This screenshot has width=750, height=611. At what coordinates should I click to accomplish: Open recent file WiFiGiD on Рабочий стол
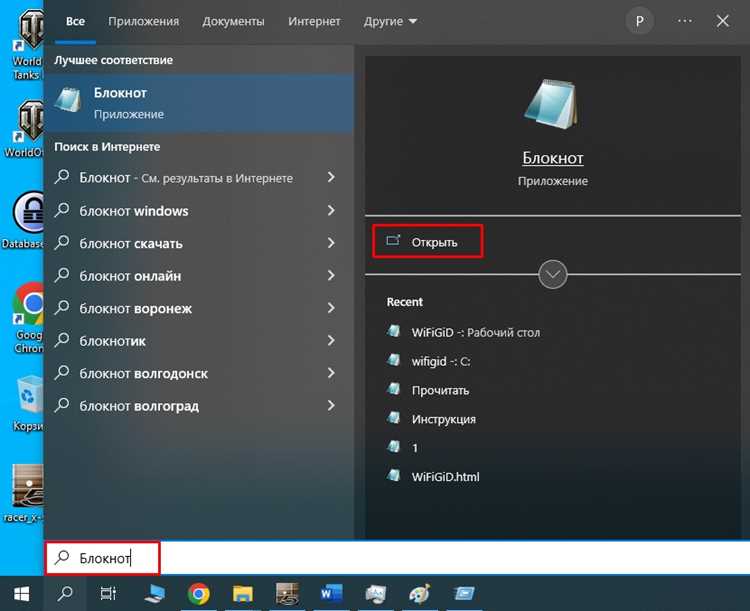[x=463, y=332]
